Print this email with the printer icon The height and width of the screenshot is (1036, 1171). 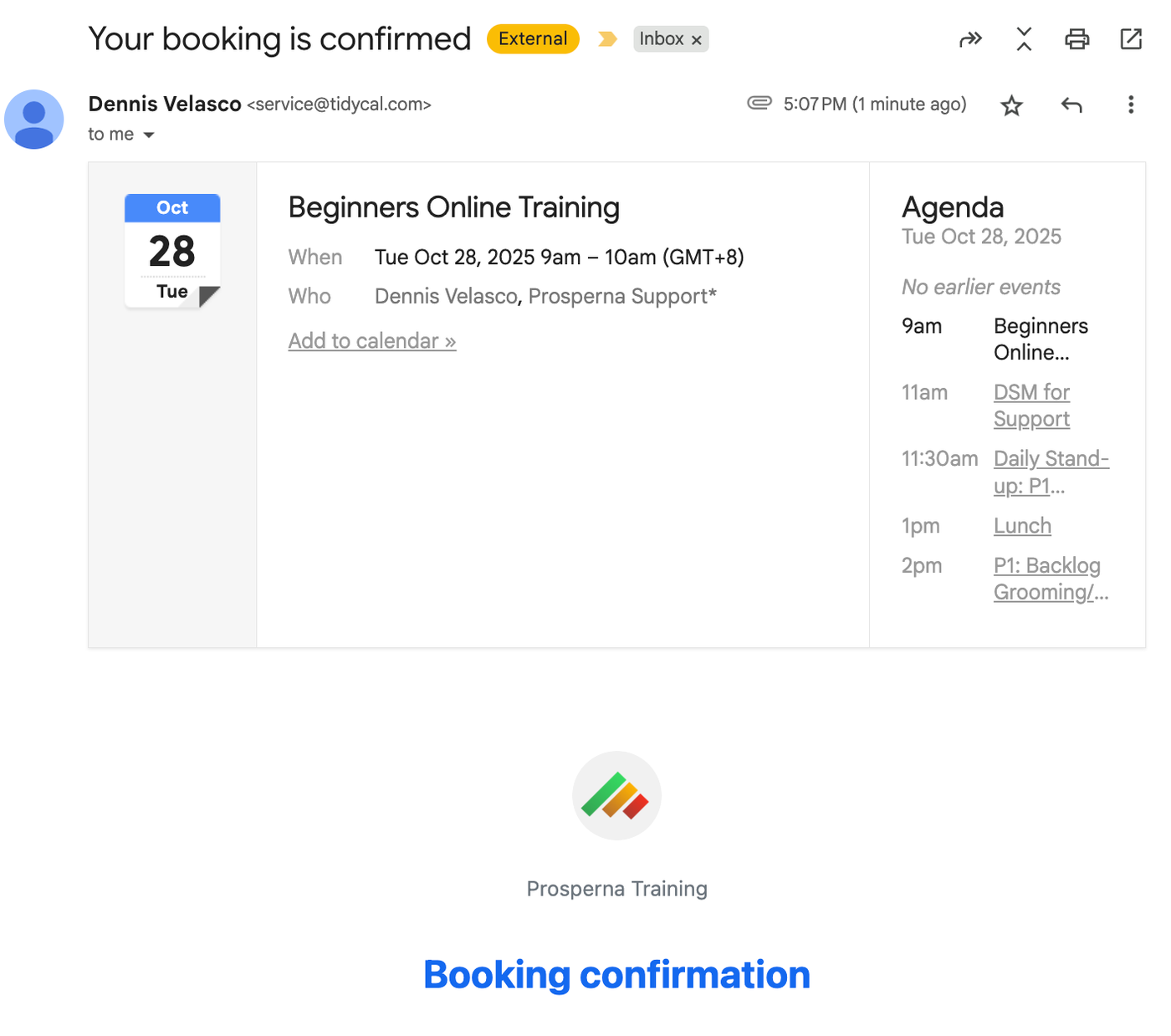coord(1076,39)
